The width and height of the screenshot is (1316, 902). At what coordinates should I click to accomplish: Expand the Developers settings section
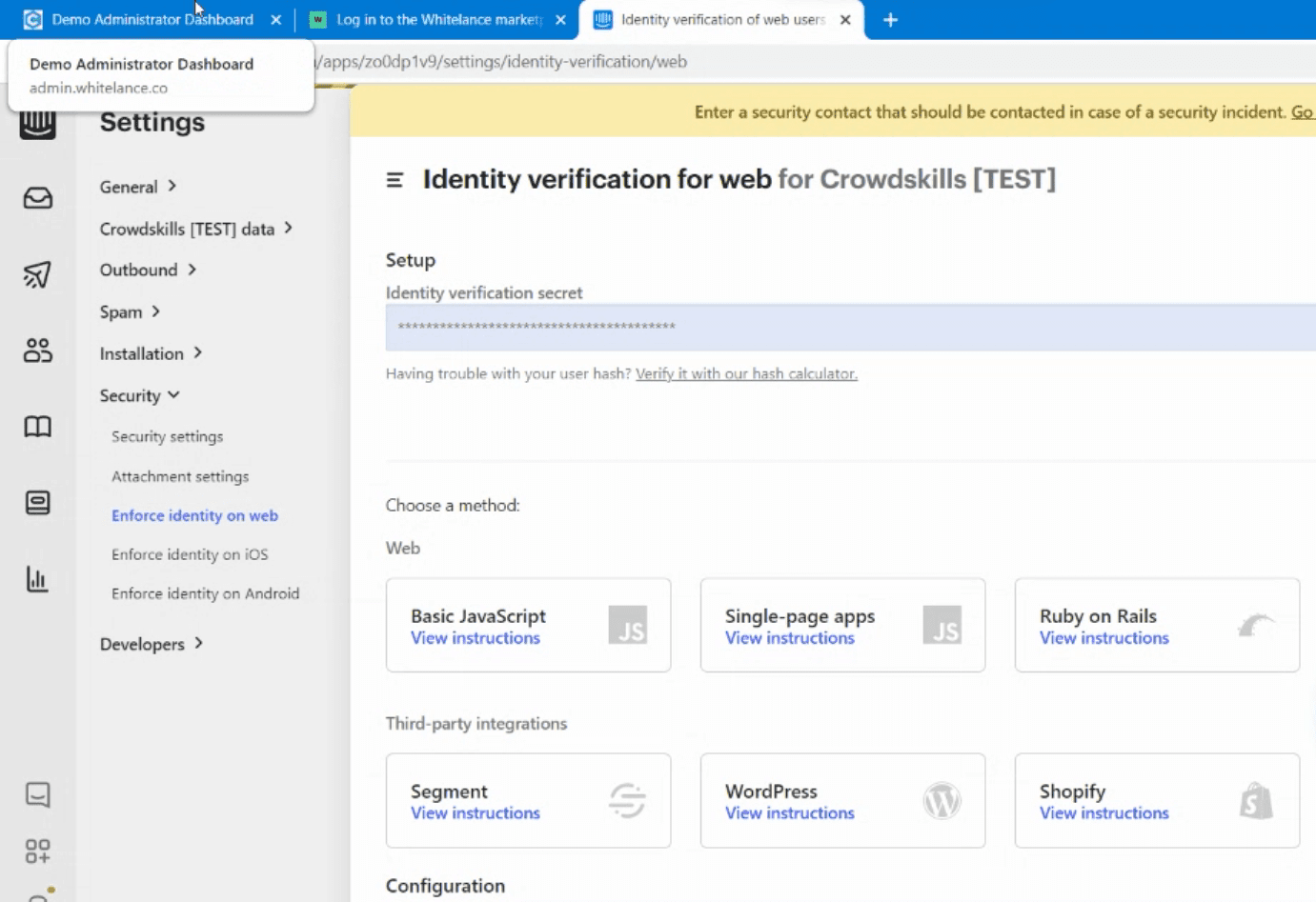pos(151,644)
